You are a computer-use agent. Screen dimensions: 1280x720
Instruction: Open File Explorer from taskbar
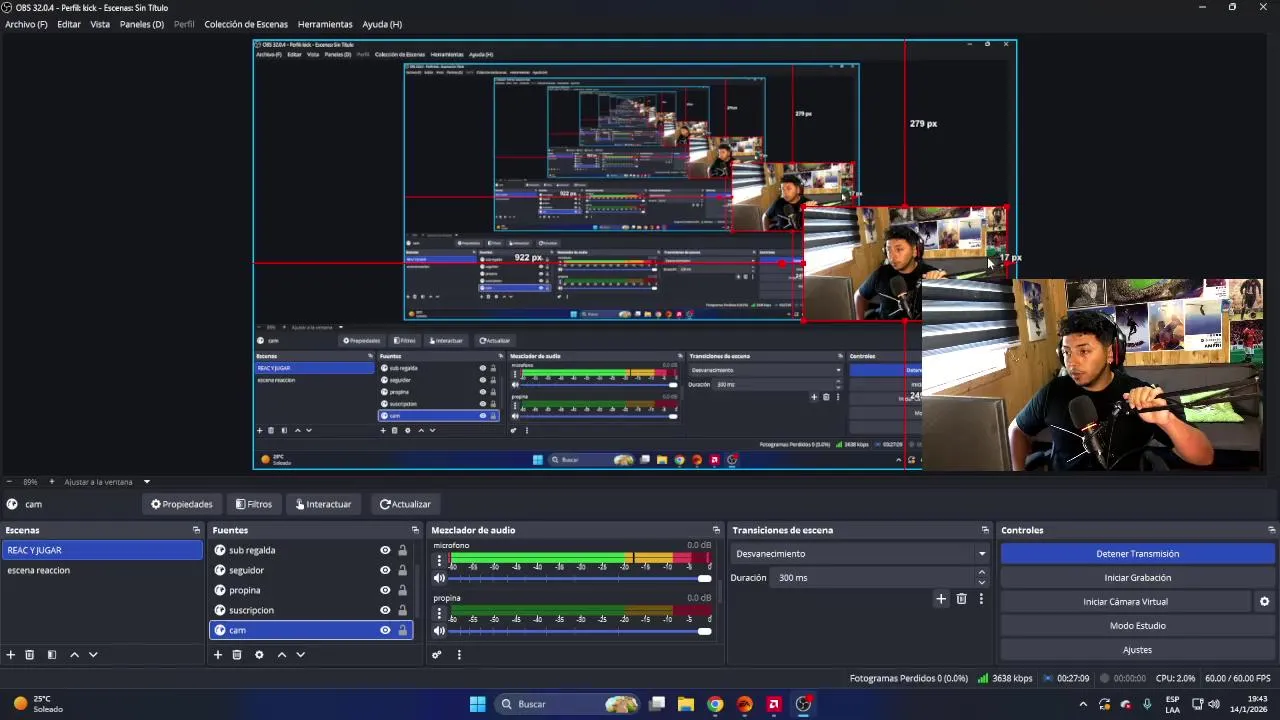click(686, 704)
